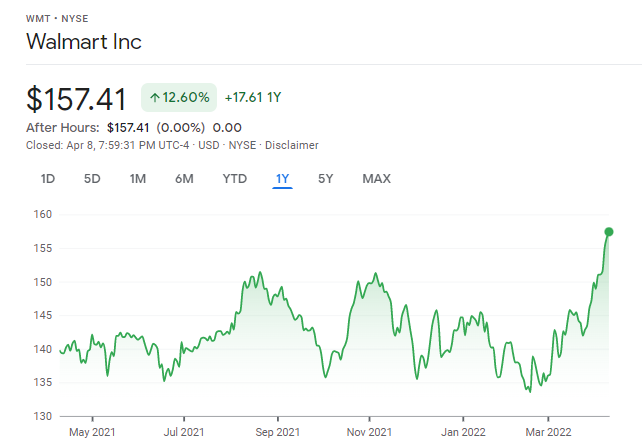Click the May 2021 axis label
Image resolution: width=642 pixels, height=444 pixels.
tap(92, 432)
